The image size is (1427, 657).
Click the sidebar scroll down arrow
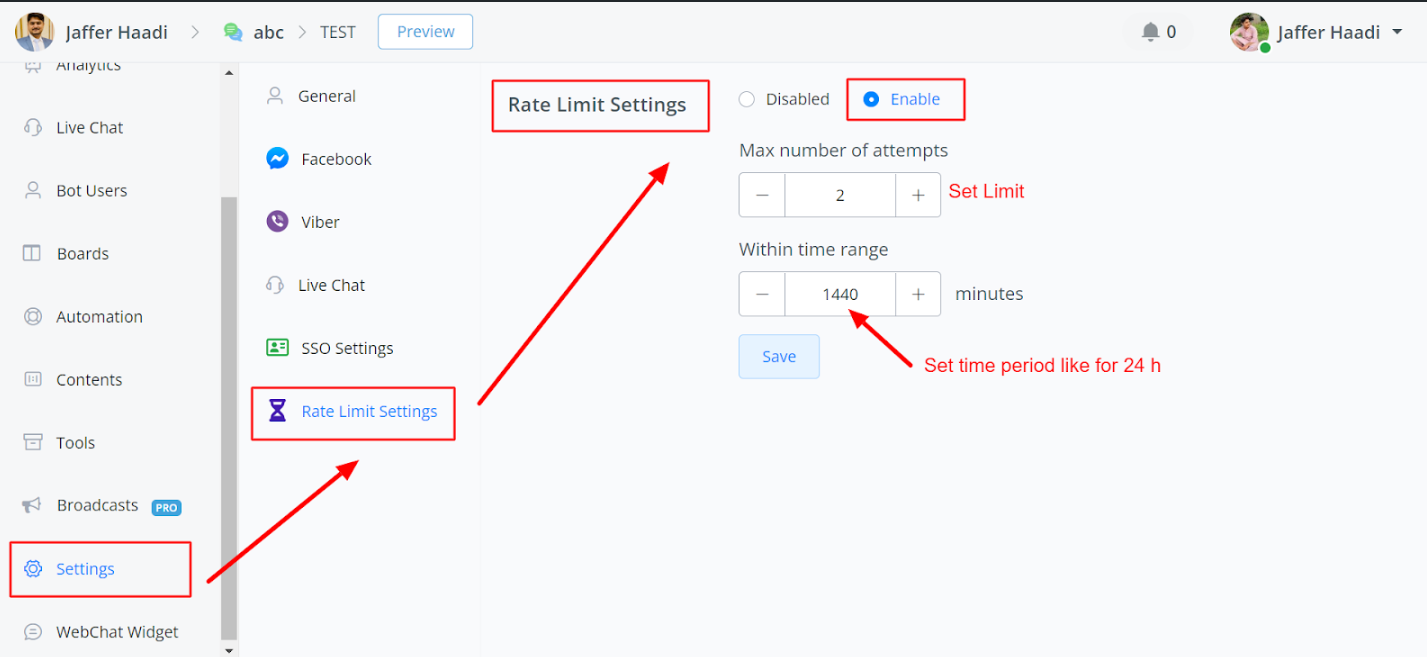click(x=229, y=649)
